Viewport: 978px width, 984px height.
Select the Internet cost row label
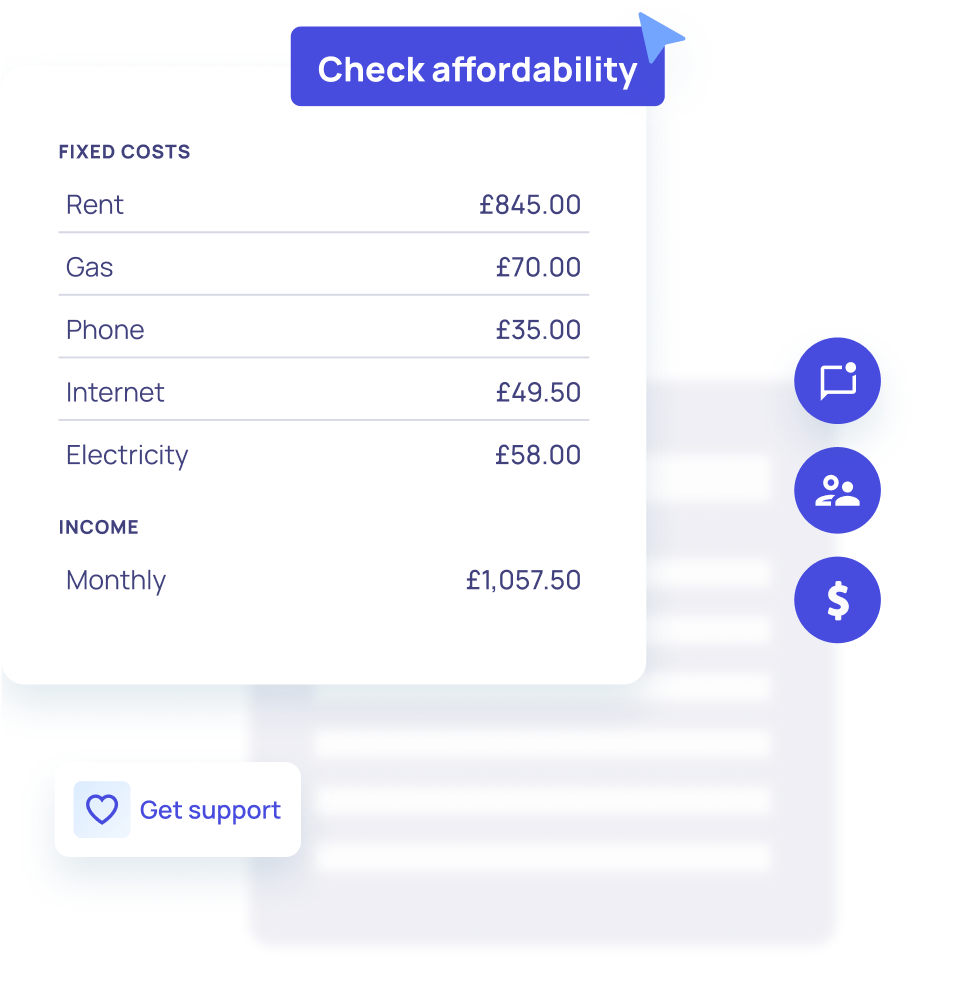point(115,392)
